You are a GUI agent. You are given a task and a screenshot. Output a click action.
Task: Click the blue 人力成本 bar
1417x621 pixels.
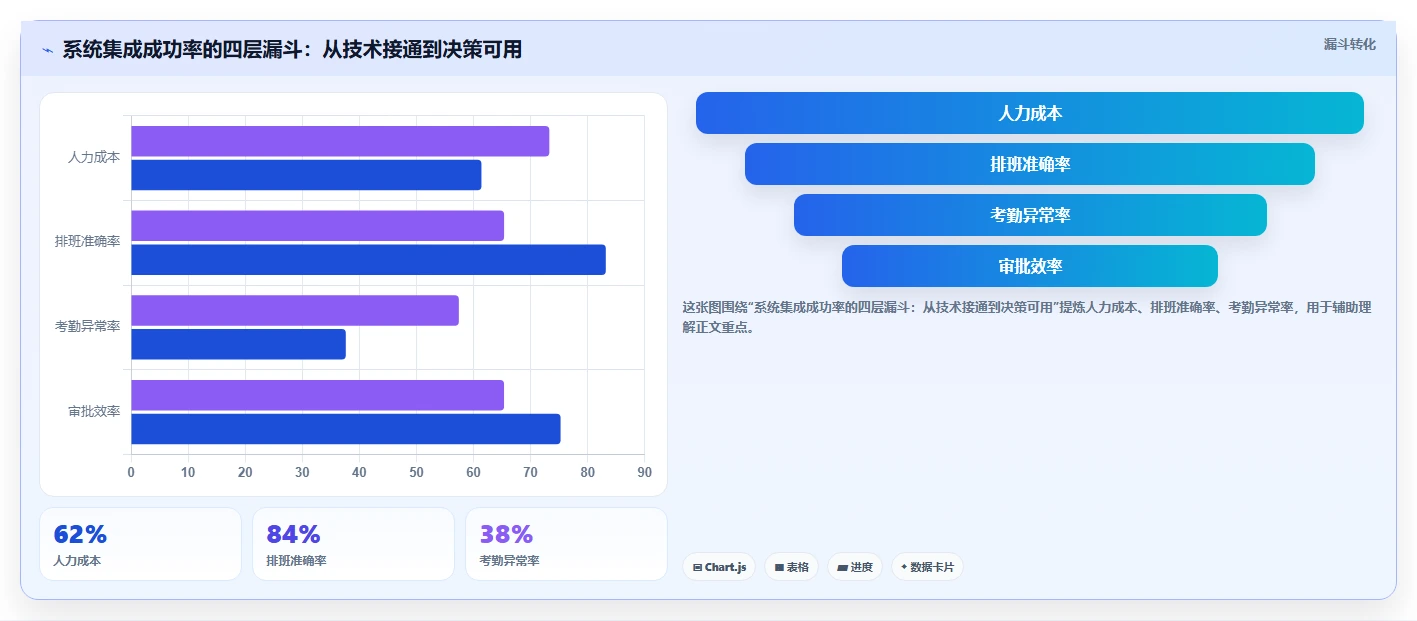(306, 175)
